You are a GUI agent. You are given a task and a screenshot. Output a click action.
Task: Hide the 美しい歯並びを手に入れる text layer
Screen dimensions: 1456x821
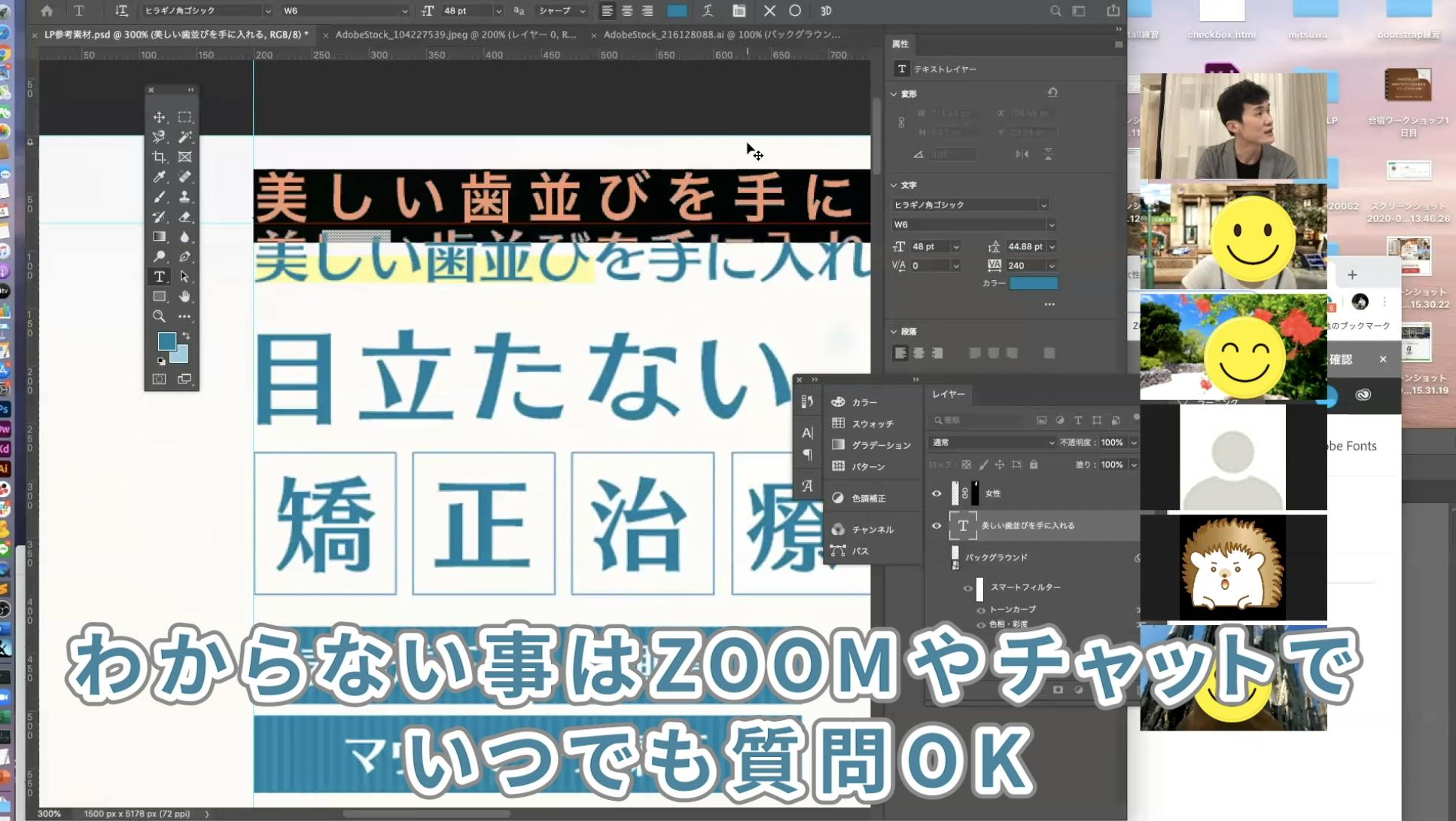tap(937, 526)
